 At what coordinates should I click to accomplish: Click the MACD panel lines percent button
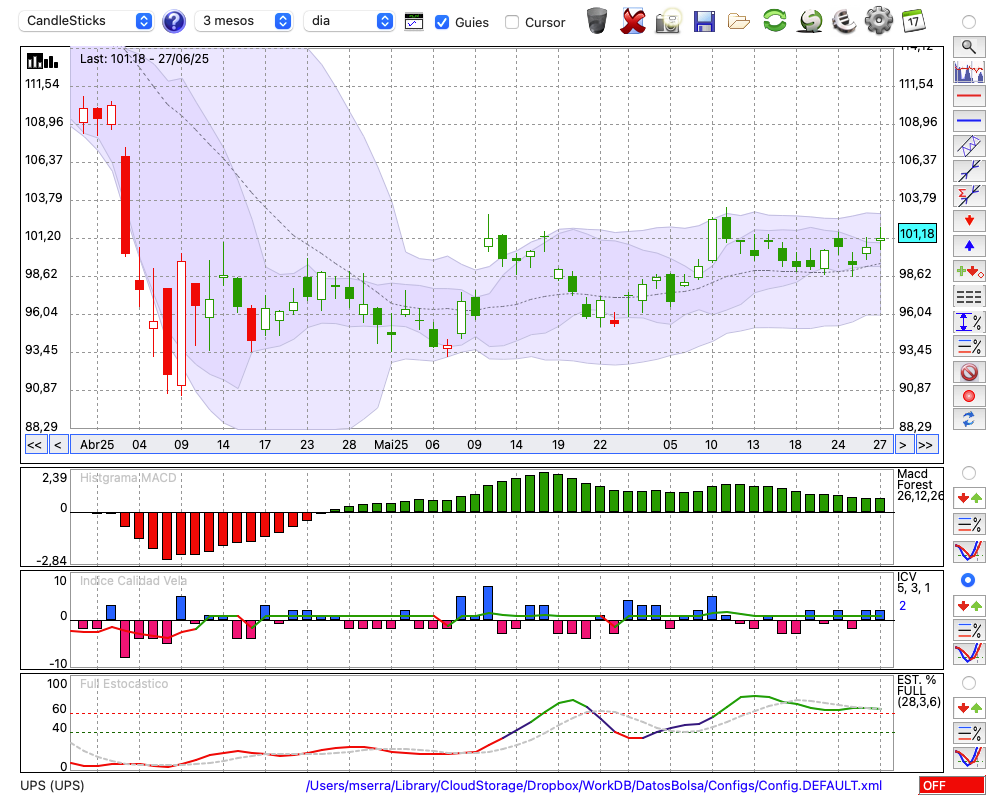[x=969, y=524]
